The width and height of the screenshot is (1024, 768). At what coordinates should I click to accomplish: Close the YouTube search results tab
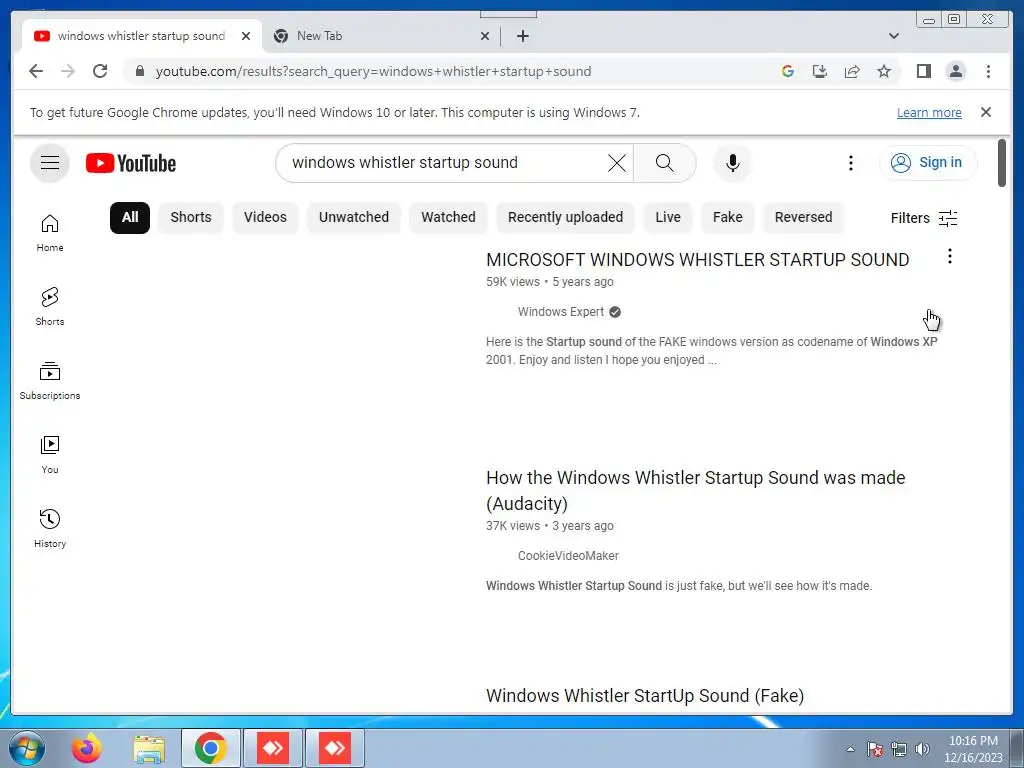[x=246, y=36]
